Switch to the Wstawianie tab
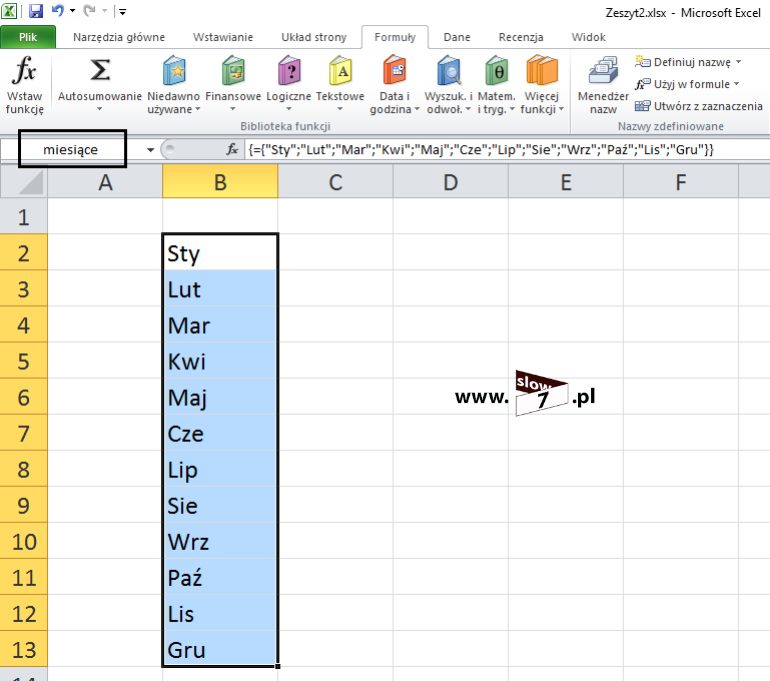The image size is (770, 681). [x=223, y=37]
